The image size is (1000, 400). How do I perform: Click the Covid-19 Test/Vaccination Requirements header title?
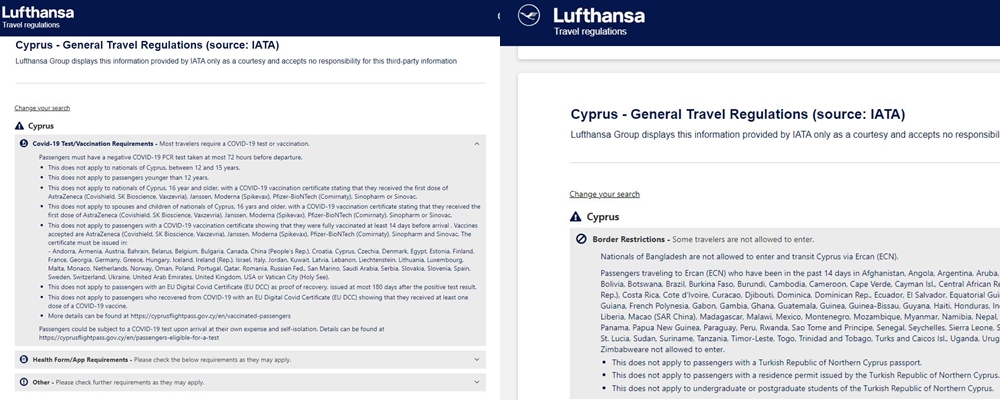tap(94, 144)
